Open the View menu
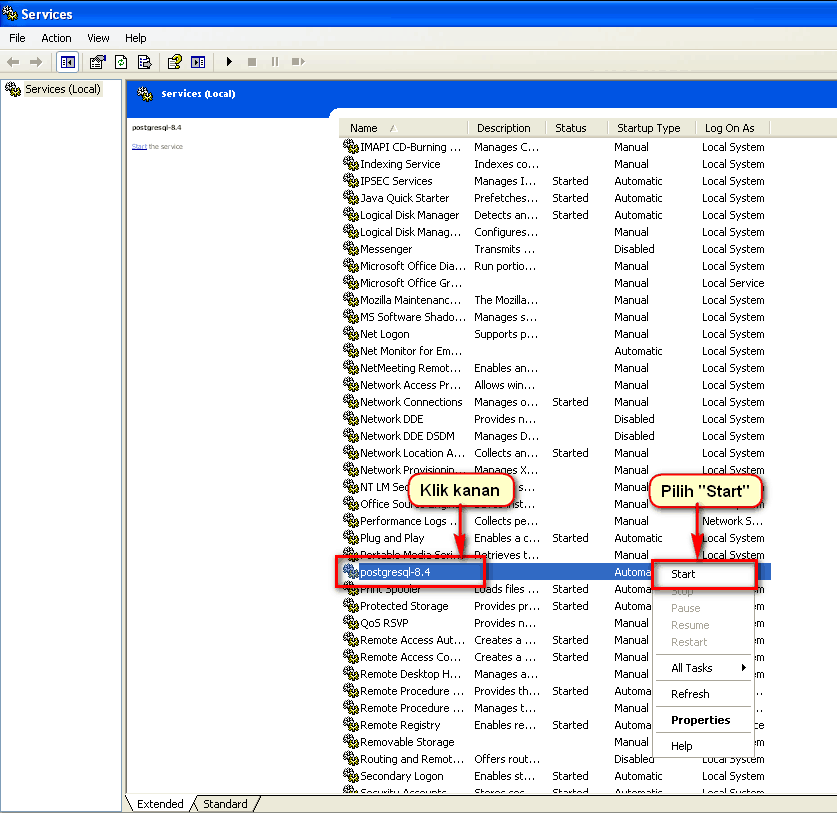Screen dimensions: 837x813 98,38
